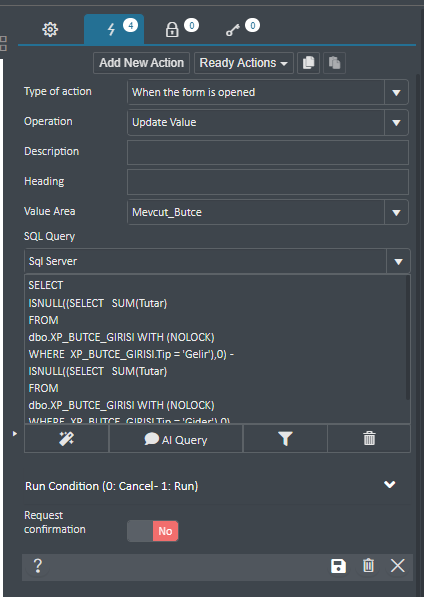The width and height of the screenshot is (424, 597).
Task: Switch to the lightning actions tab
Action: [x=114, y=29]
